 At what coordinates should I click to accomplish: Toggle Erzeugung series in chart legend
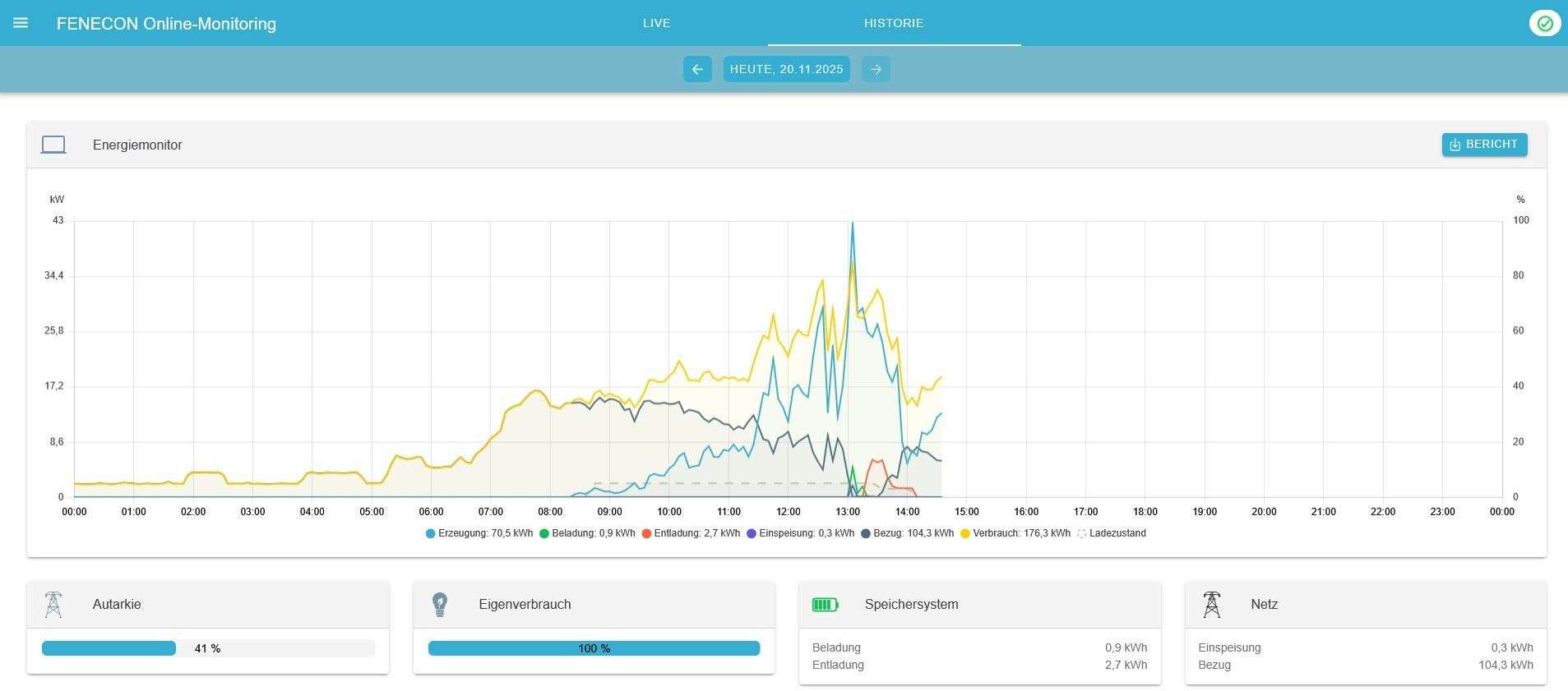[479, 533]
